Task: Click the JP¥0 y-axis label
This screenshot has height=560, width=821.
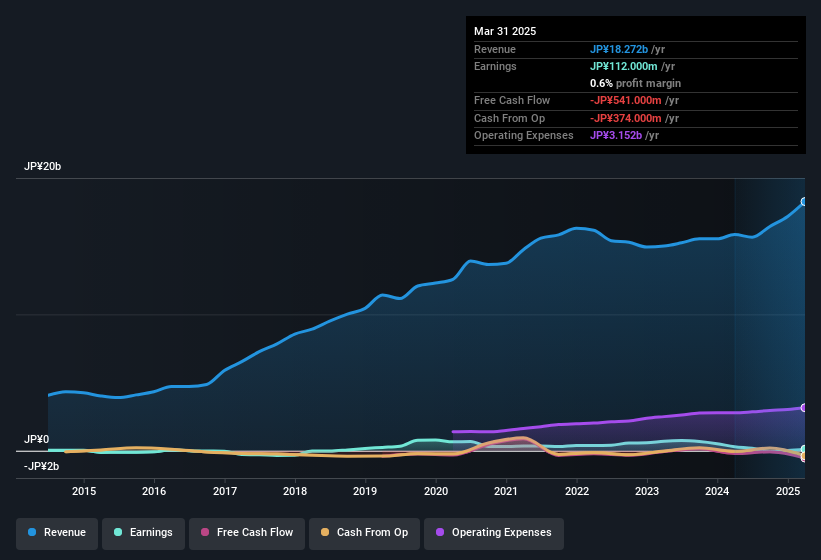Action: (x=37, y=440)
